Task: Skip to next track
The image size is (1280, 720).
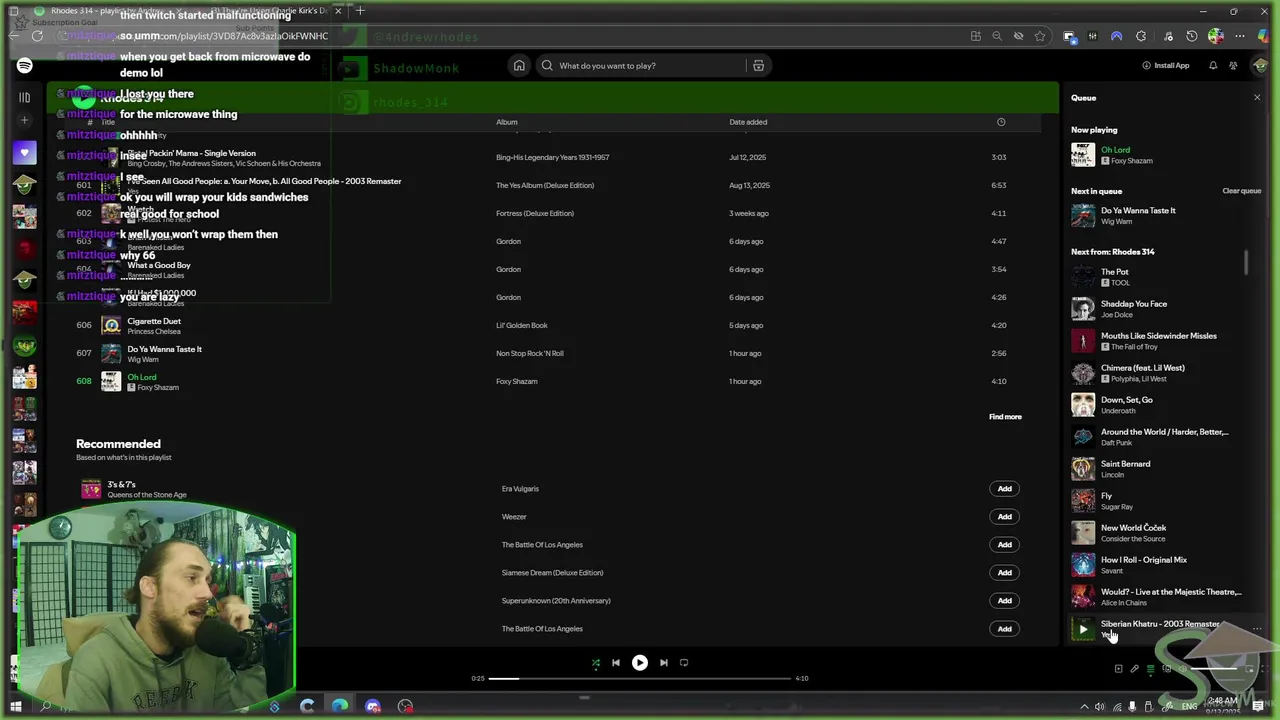Action: (x=664, y=662)
